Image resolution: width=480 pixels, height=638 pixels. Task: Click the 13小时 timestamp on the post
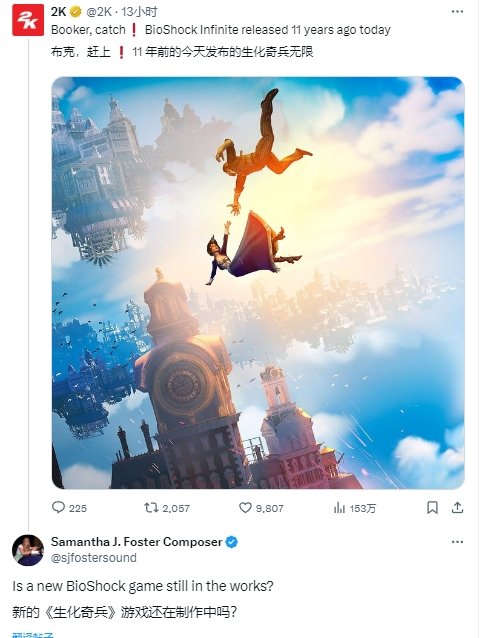click(x=139, y=12)
